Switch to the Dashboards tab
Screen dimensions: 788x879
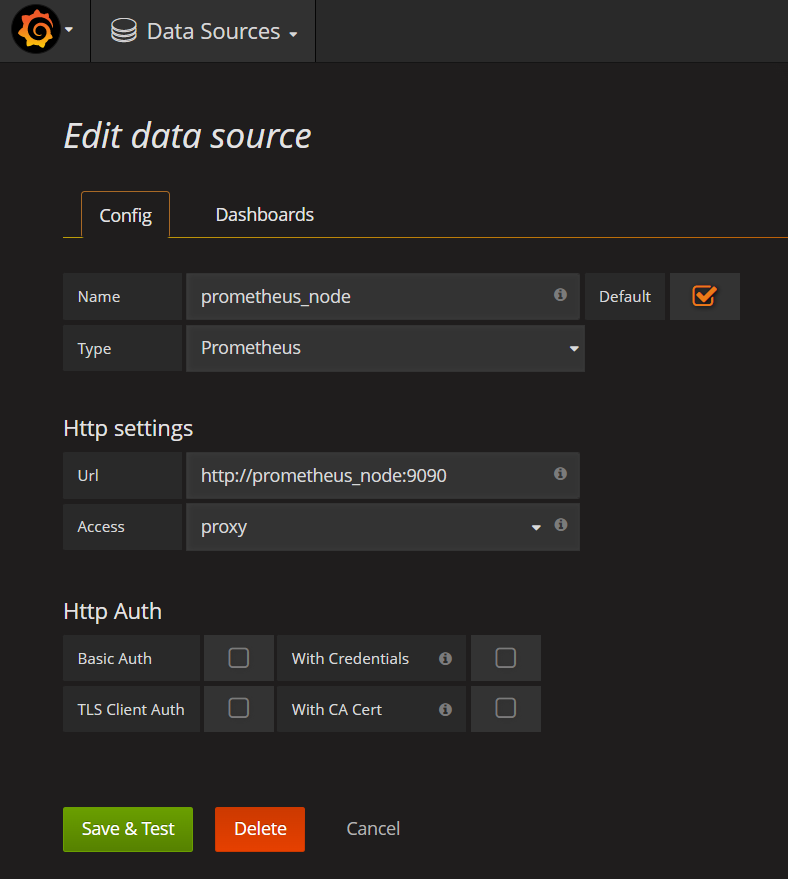(x=265, y=215)
